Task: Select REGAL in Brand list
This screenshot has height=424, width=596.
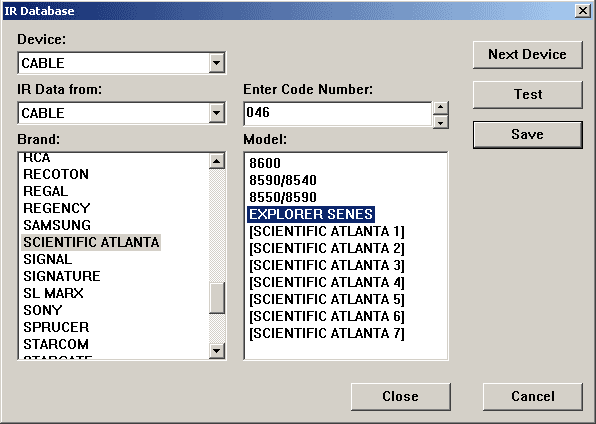Action: click(46, 191)
